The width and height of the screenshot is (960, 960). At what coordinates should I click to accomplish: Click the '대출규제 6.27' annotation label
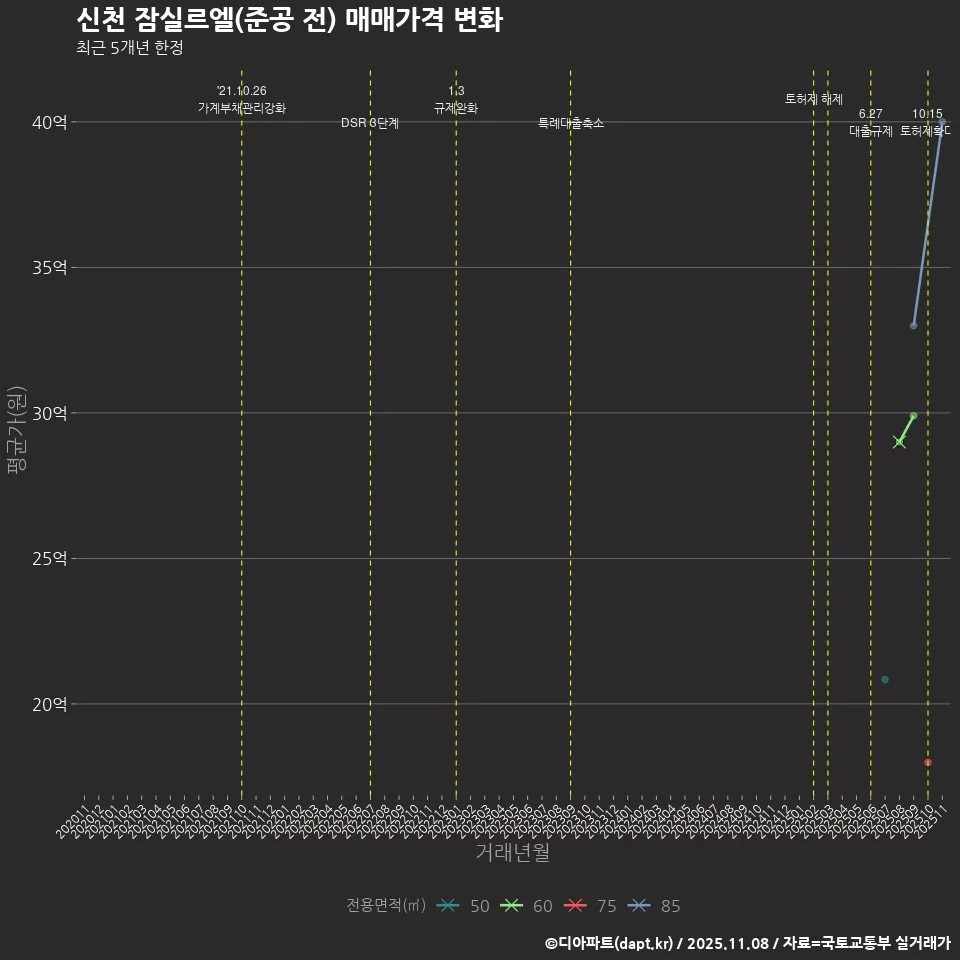coord(871,122)
